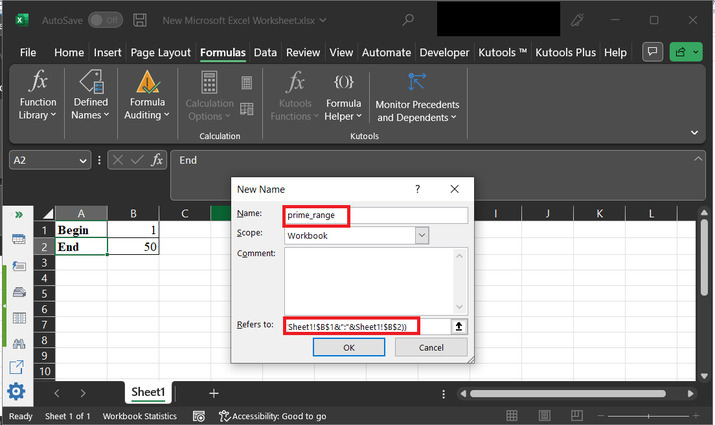Switch to Page Break Preview icon
The image size is (715, 425).
coord(577,415)
